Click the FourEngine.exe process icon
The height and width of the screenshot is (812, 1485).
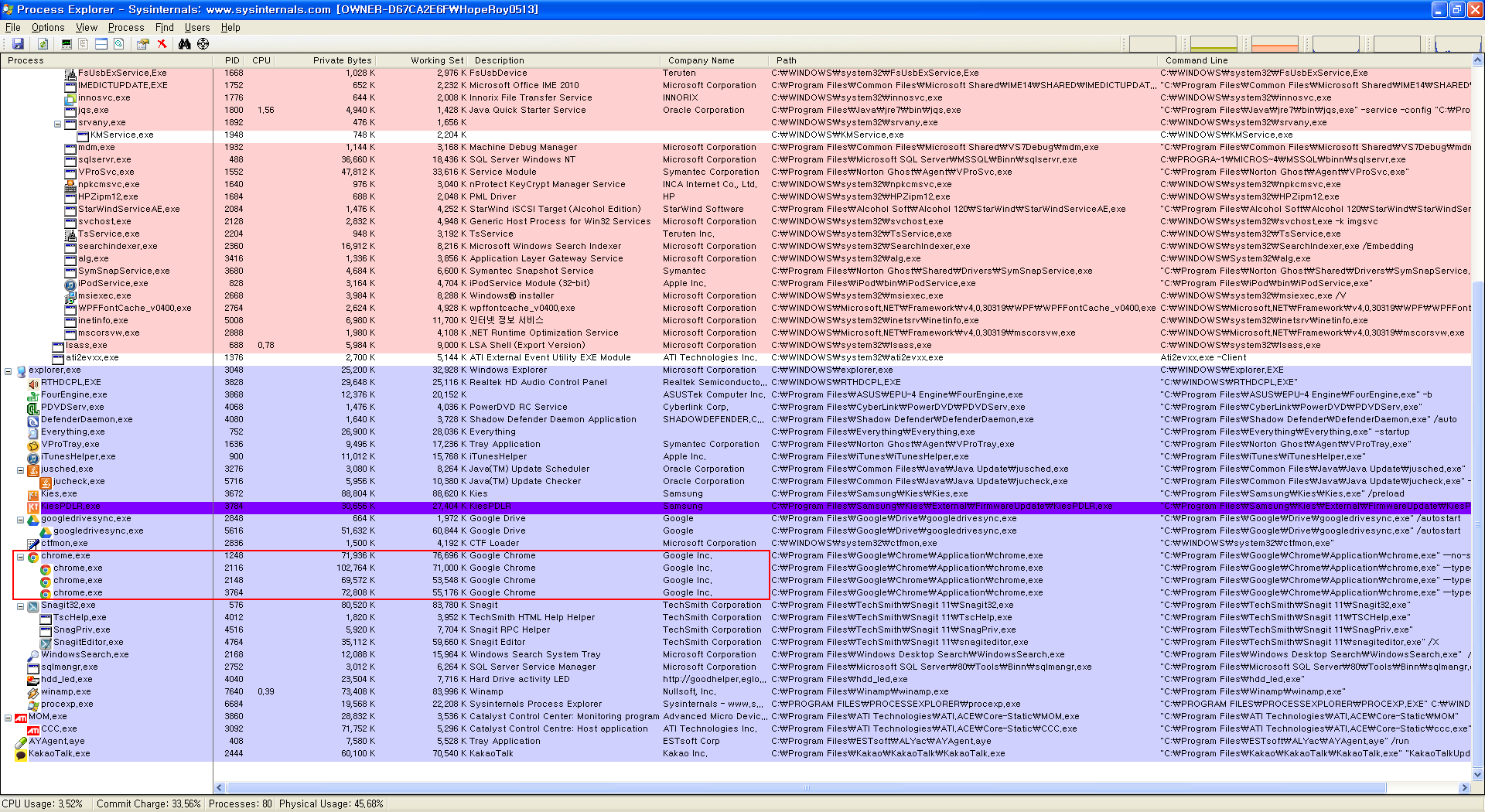click(33, 395)
